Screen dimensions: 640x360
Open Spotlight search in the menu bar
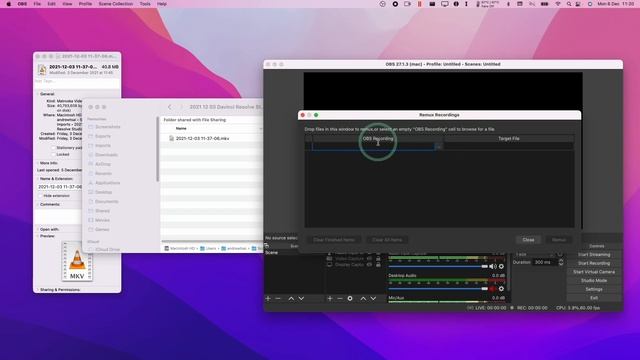tap(569, 4)
